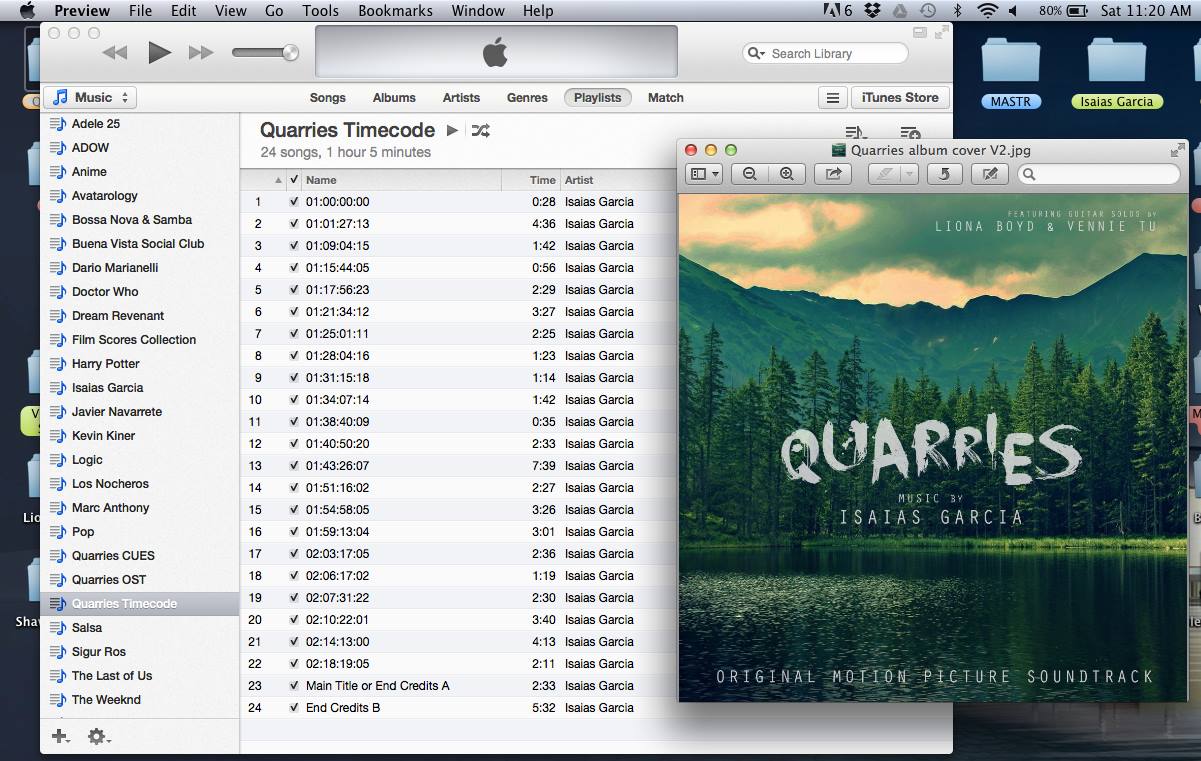The image size is (1201, 761).
Task: Open the Preview sidebar view dropdown
Action: coord(705,174)
